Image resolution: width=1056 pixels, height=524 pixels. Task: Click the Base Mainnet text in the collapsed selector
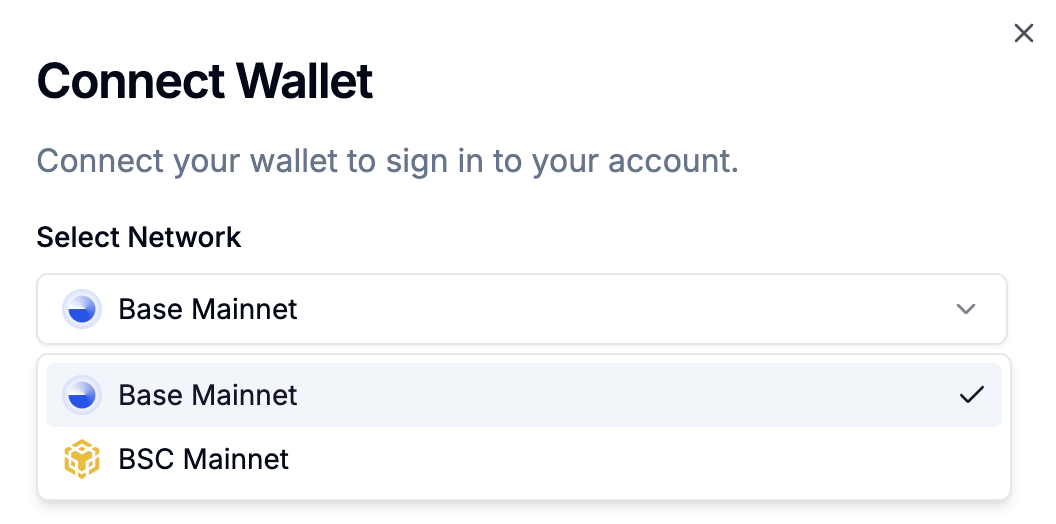click(x=207, y=309)
